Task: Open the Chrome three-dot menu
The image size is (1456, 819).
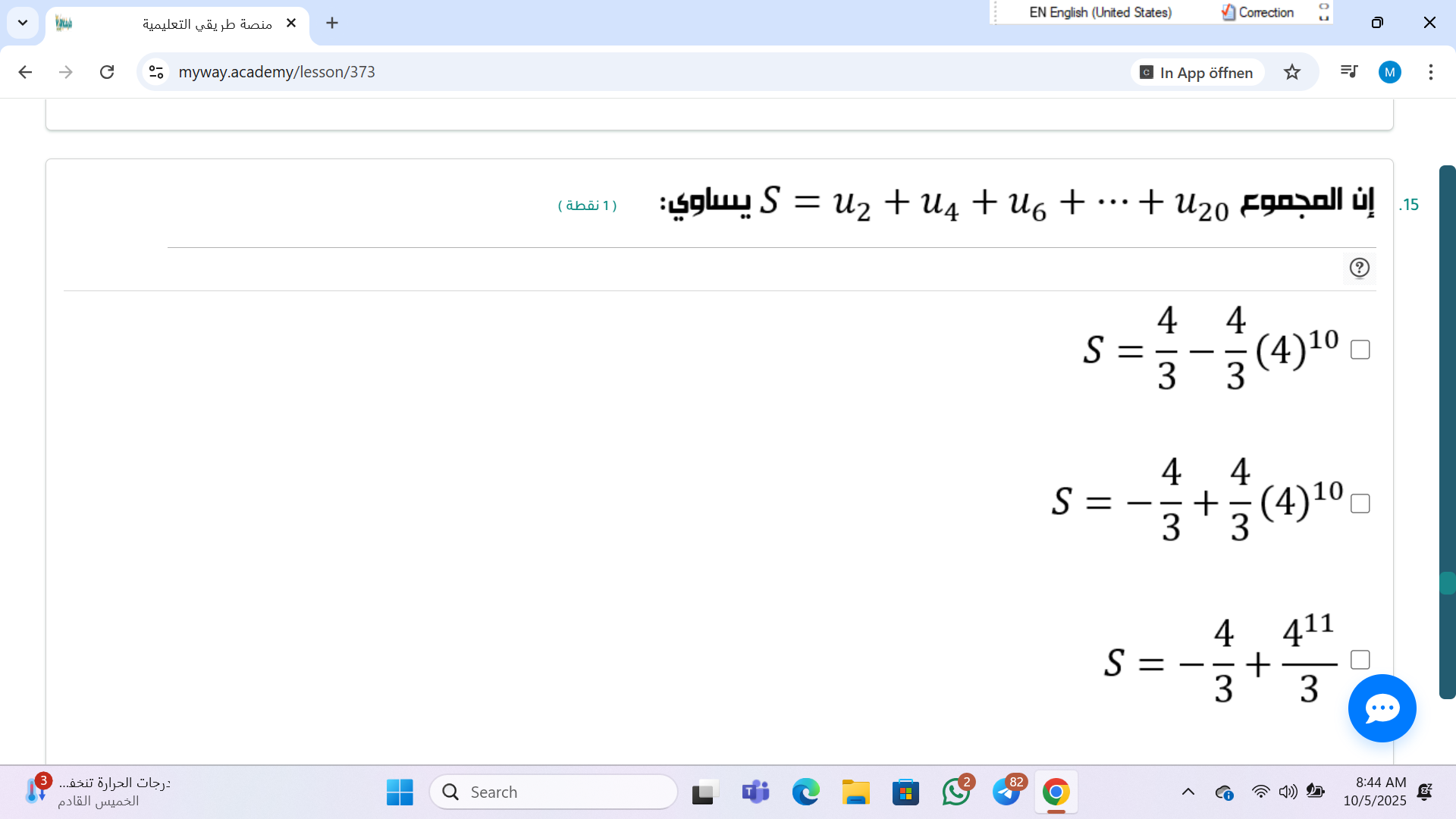Action: 1430,72
